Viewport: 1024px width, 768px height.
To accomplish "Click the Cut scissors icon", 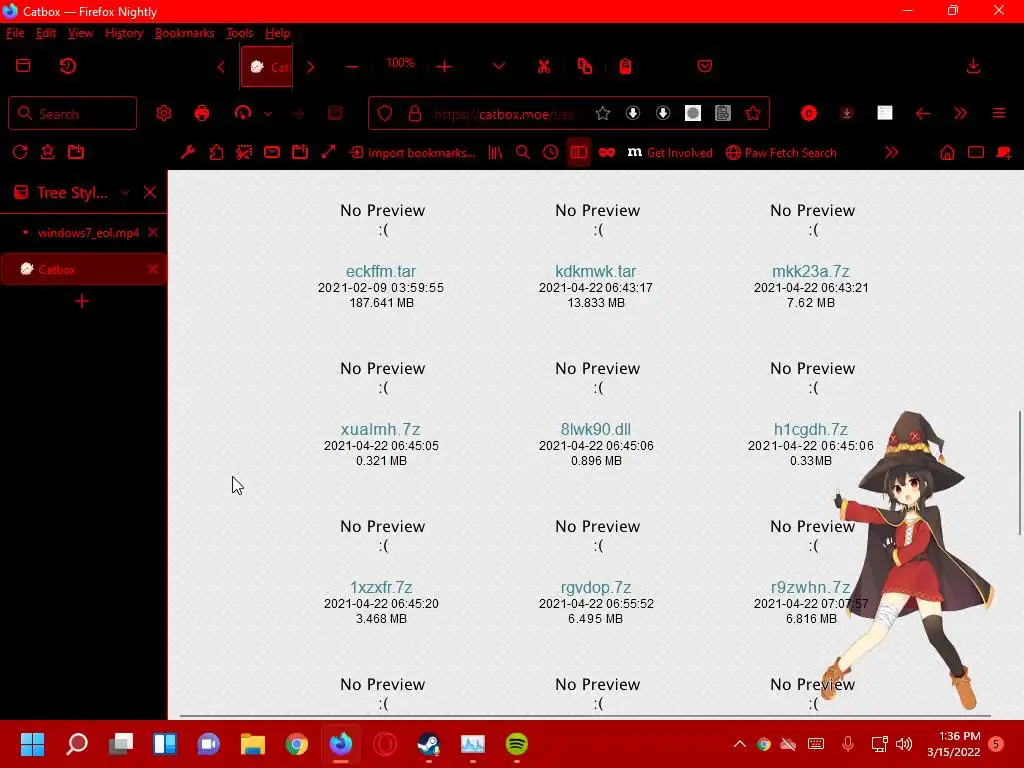I will click(x=543, y=66).
